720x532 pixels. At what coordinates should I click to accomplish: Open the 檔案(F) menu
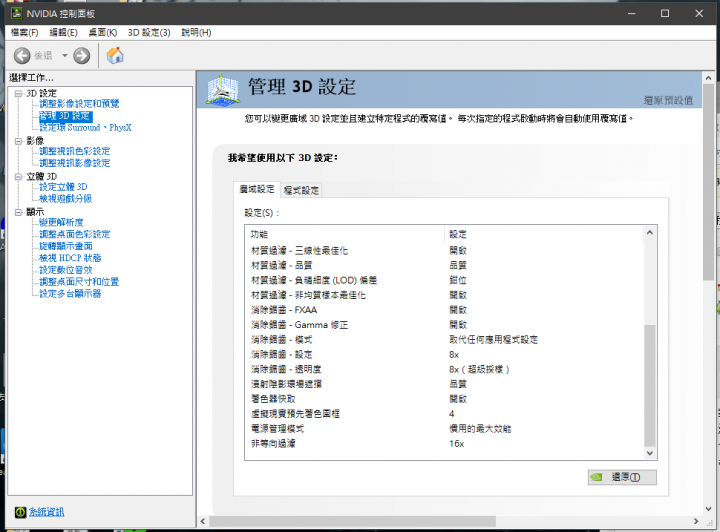(24, 33)
